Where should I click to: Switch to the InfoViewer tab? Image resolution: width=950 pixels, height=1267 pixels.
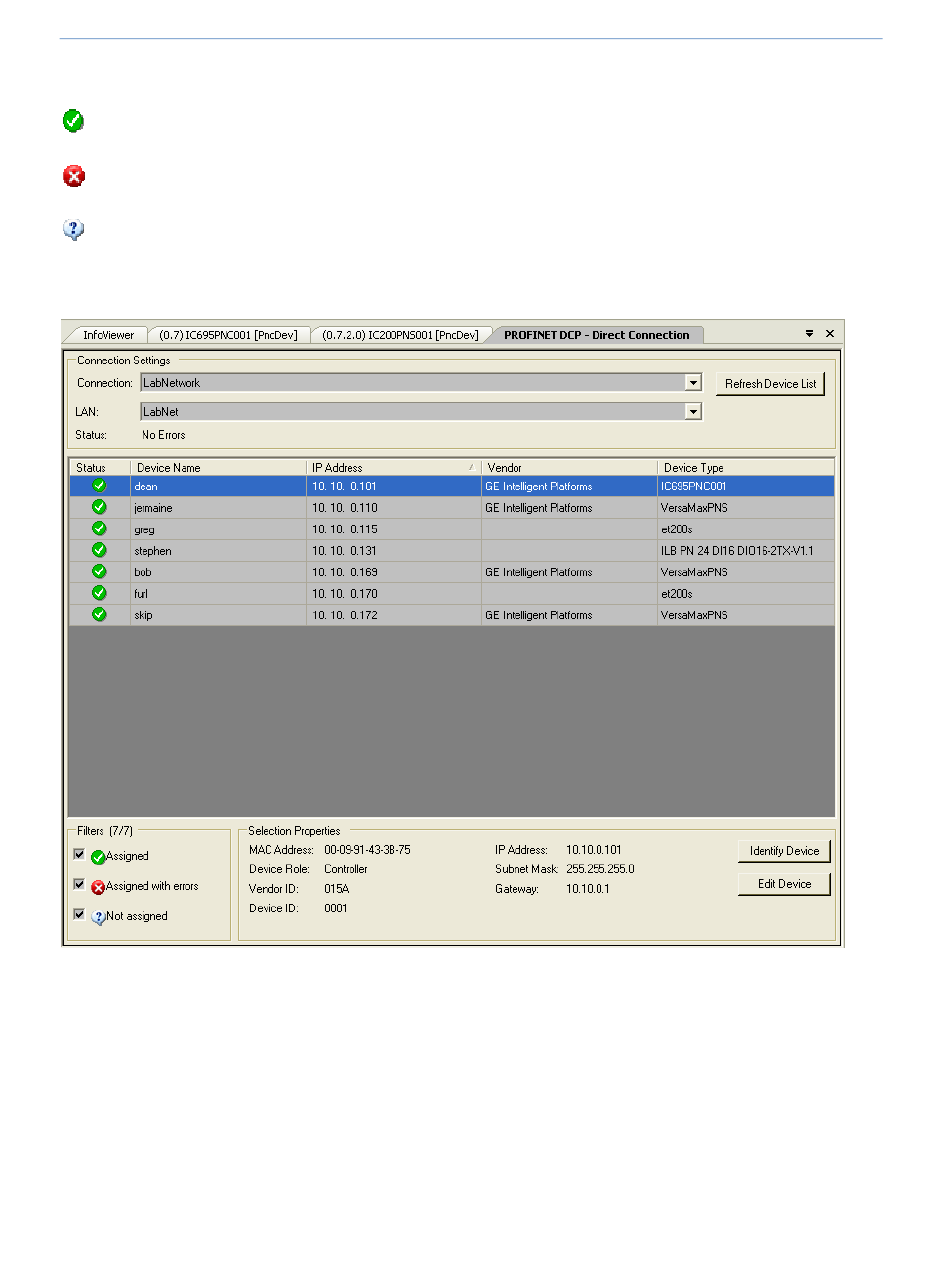tap(108, 335)
